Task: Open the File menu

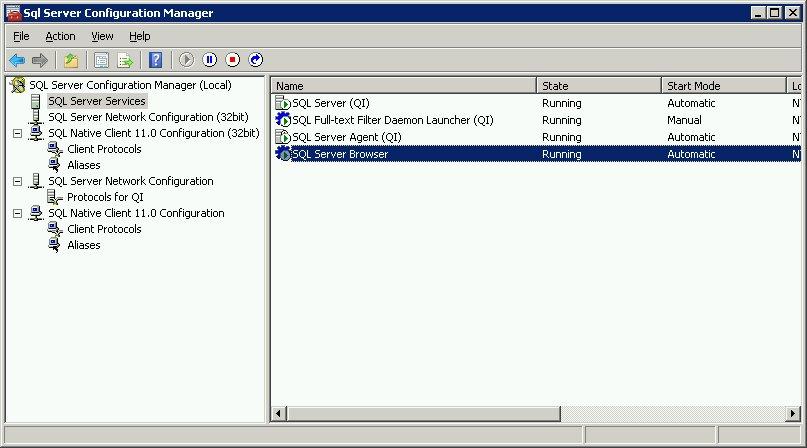Action: (21, 36)
